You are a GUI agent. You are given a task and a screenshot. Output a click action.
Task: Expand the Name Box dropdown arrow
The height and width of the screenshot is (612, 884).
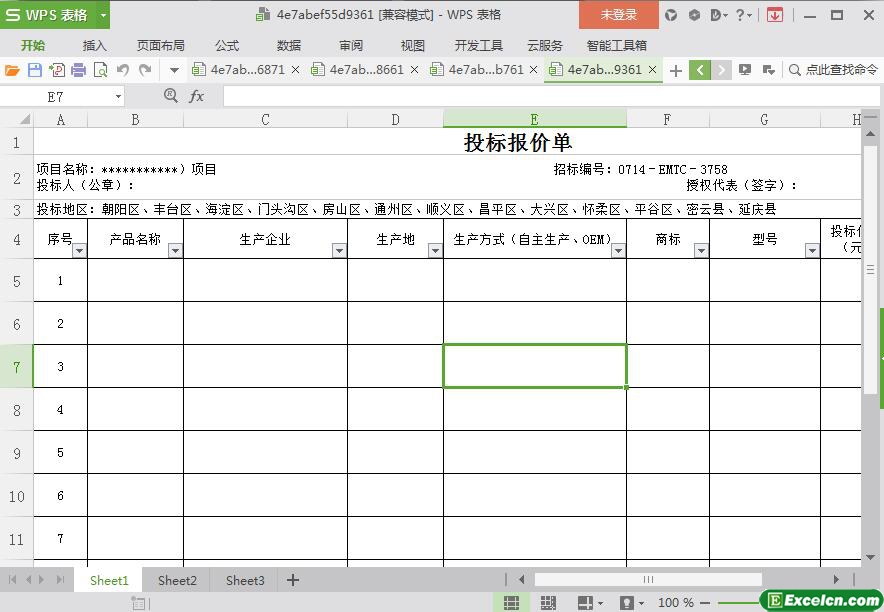[118, 97]
